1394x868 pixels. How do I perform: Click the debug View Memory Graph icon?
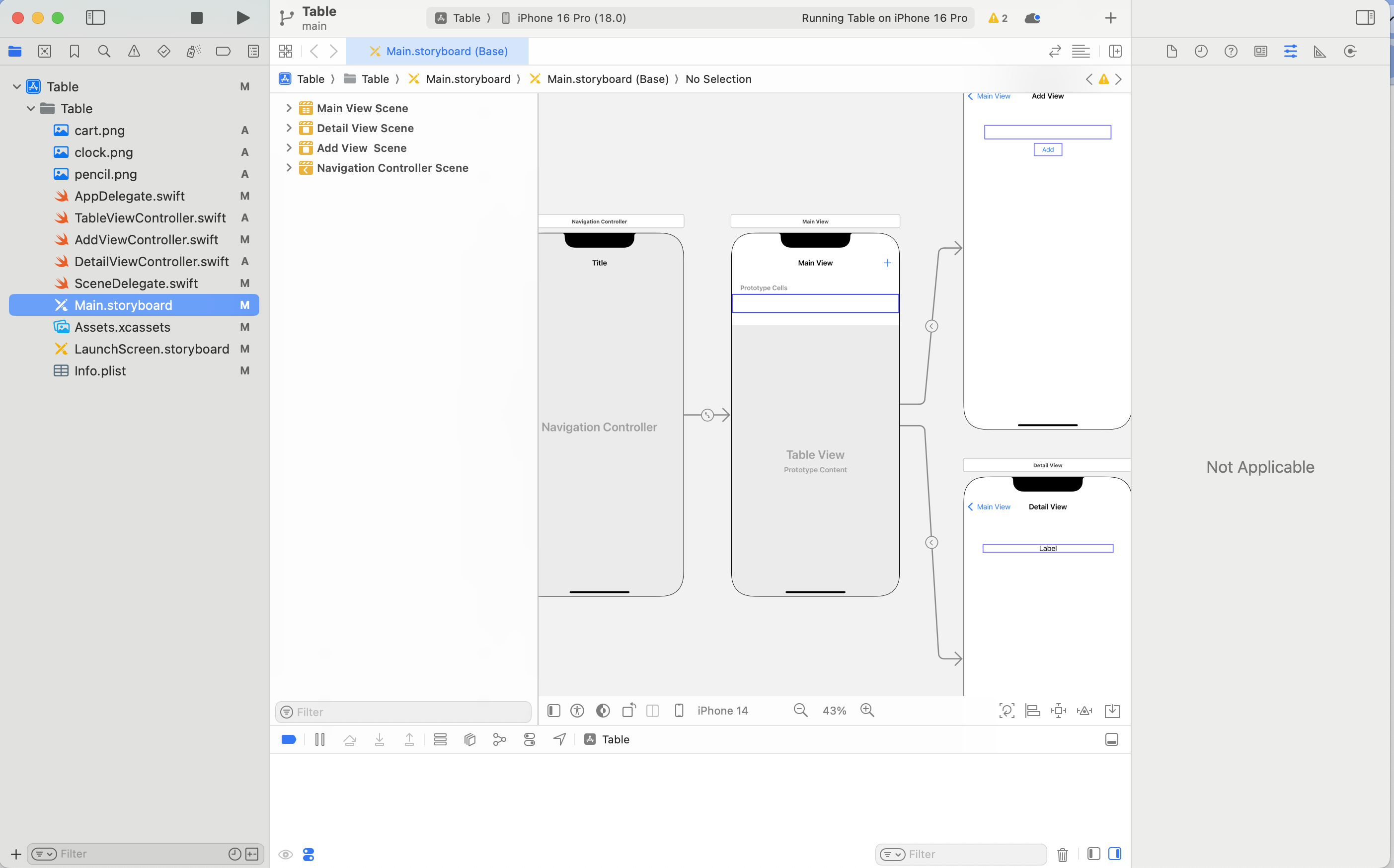[499, 739]
